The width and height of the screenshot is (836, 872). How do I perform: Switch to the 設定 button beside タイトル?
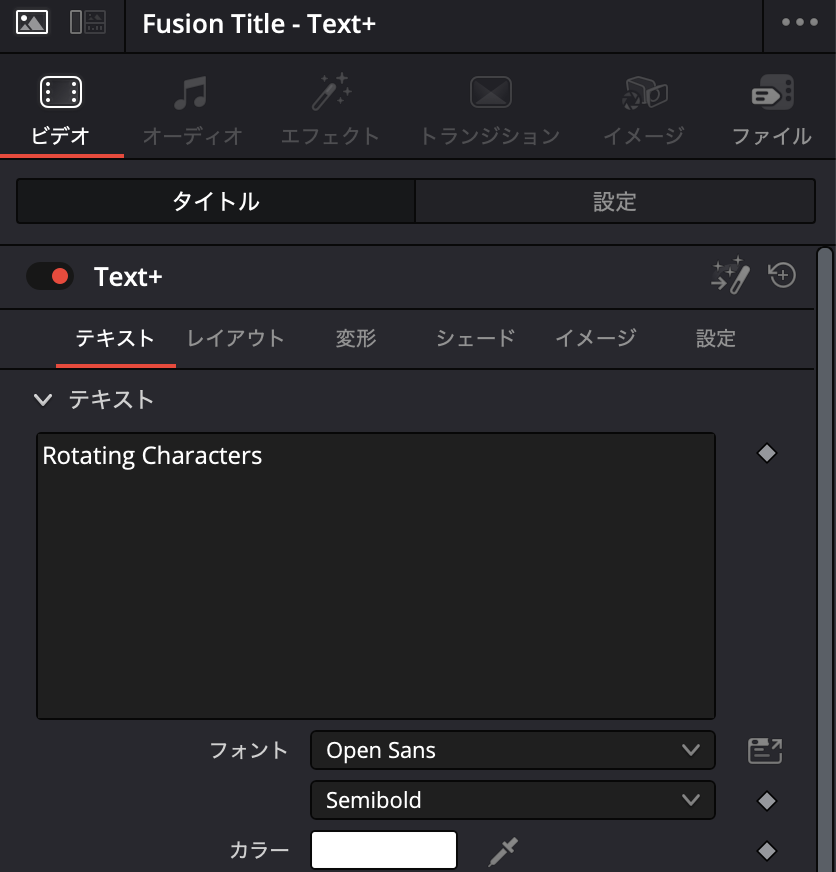pyautogui.click(x=615, y=201)
